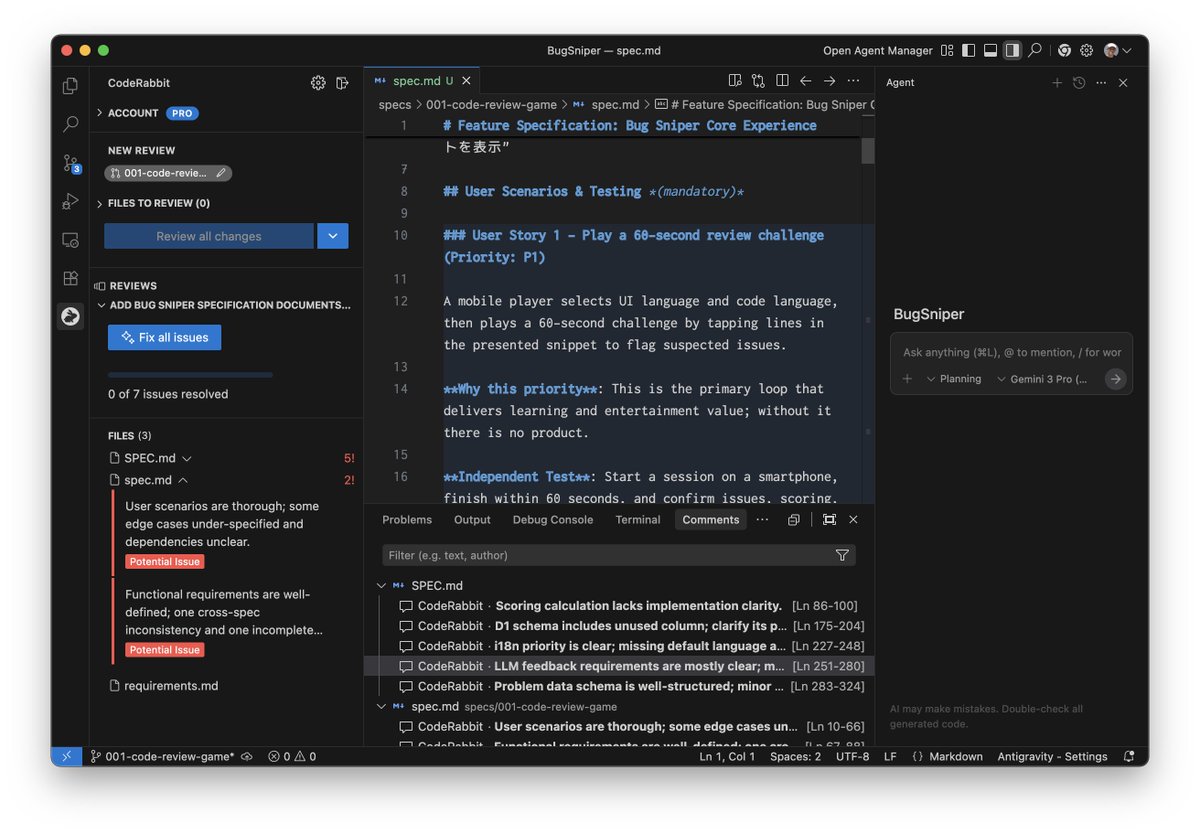Open the title bar search magnifier
The width and height of the screenshot is (1200, 834).
[x=1035, y=50]
